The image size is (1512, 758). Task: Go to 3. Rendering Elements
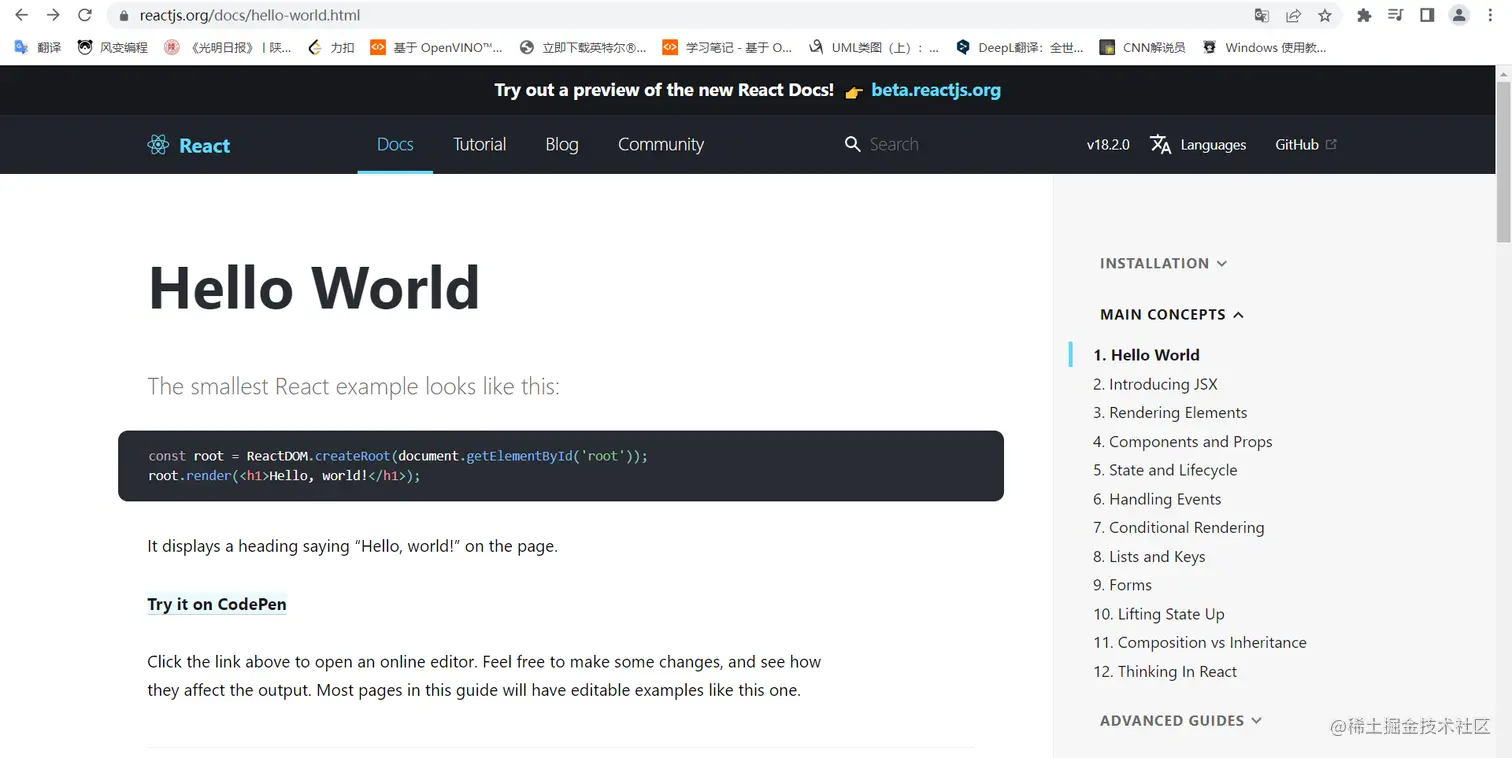pos(1170,413)
